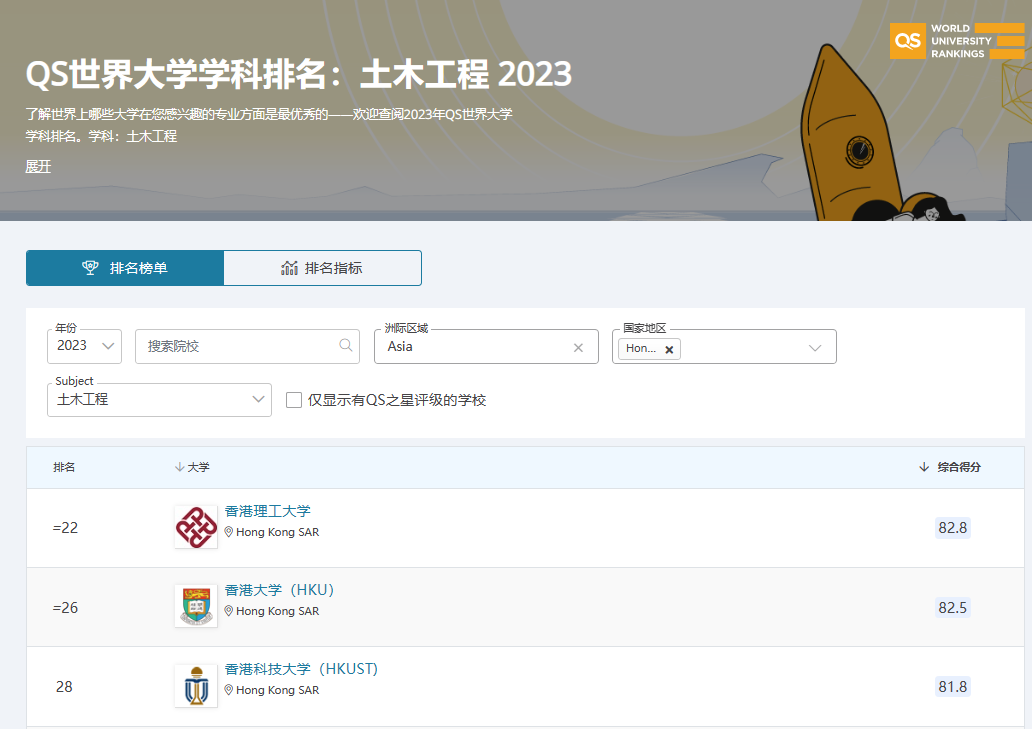1032x729 pixels.
Task: Click the magnifier search icon
Action: coord(346,345)
